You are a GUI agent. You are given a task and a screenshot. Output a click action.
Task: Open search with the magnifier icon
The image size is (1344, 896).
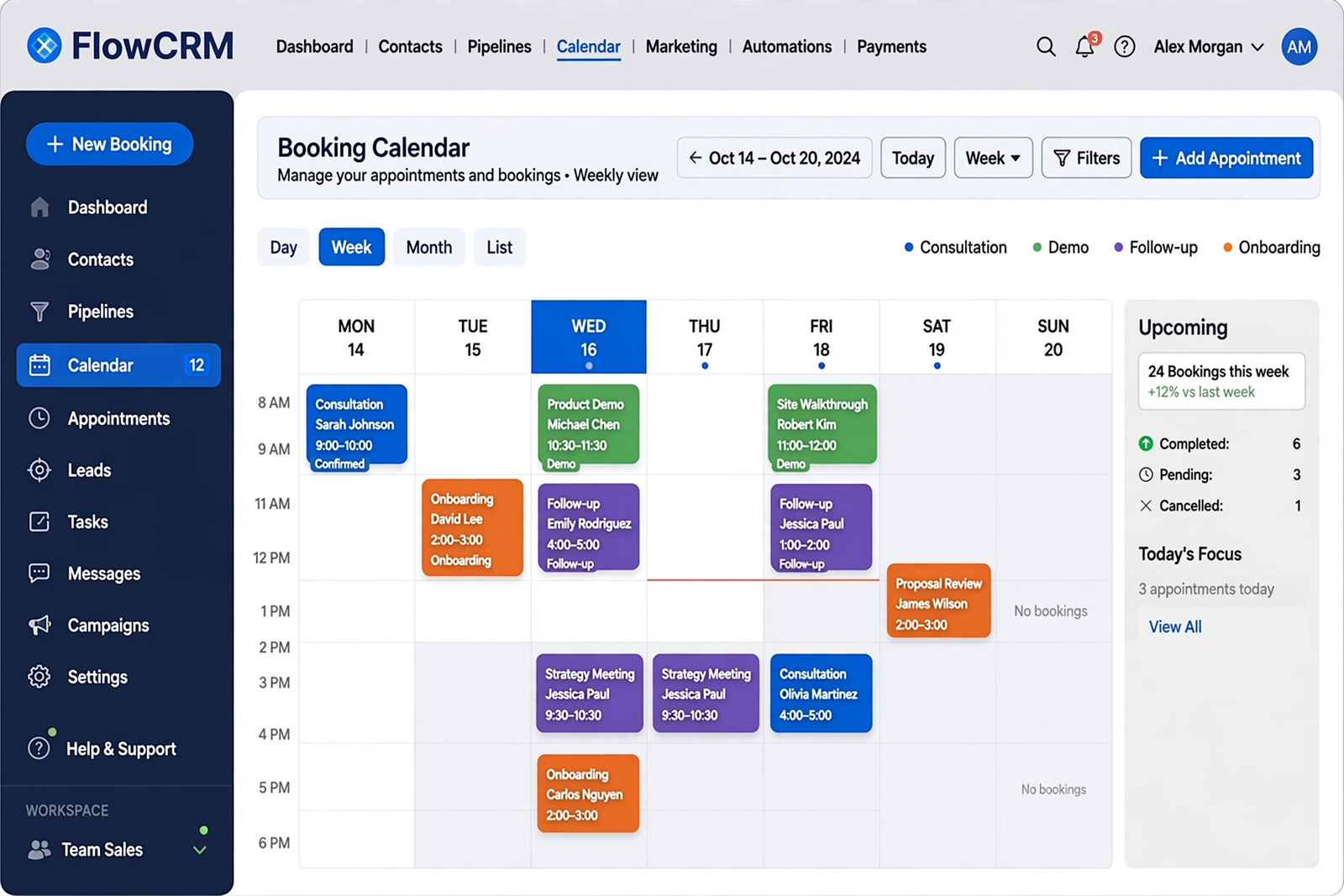[1046, 47]
